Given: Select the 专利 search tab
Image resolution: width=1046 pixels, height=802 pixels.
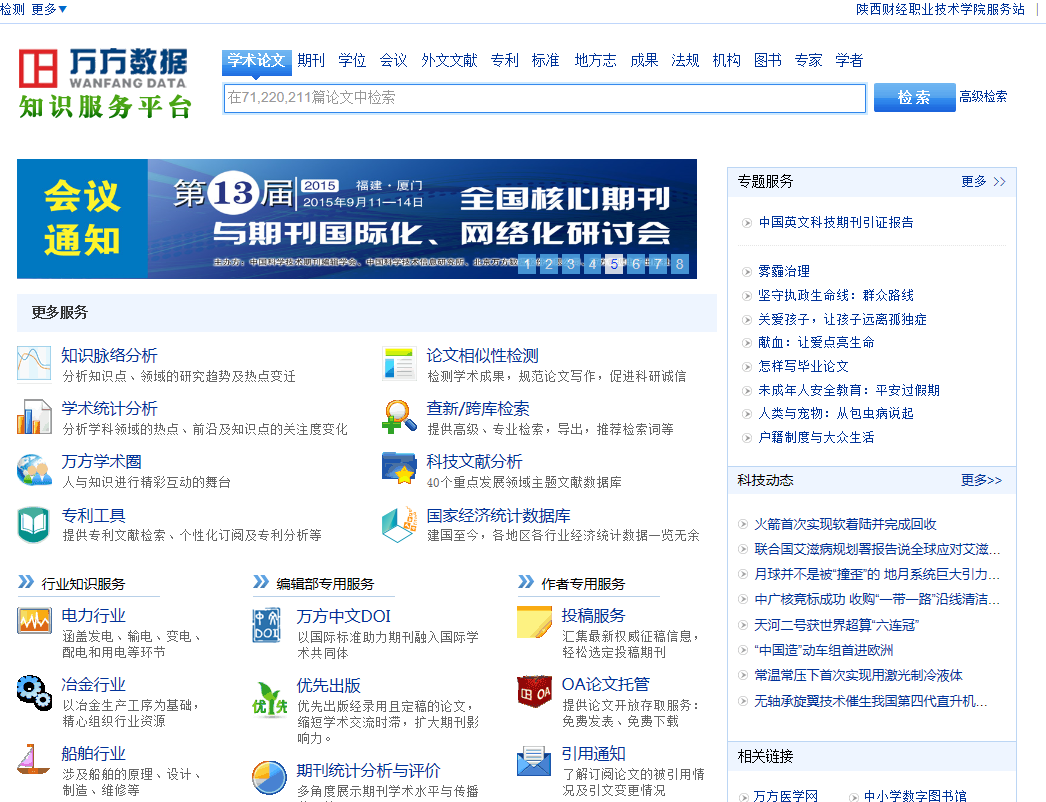Looking at the screenshot, I should (x=505, y=61).
